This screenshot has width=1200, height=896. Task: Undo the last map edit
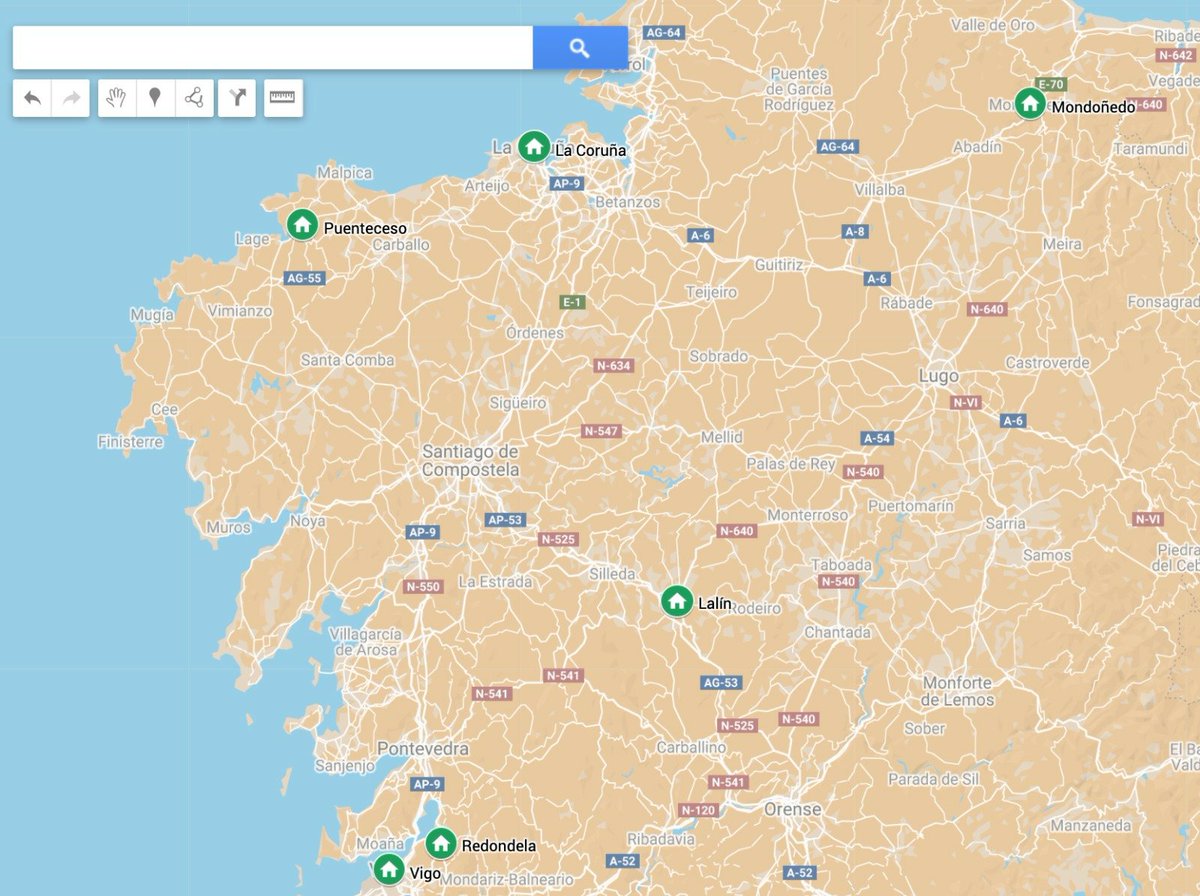tap(32, 98)
